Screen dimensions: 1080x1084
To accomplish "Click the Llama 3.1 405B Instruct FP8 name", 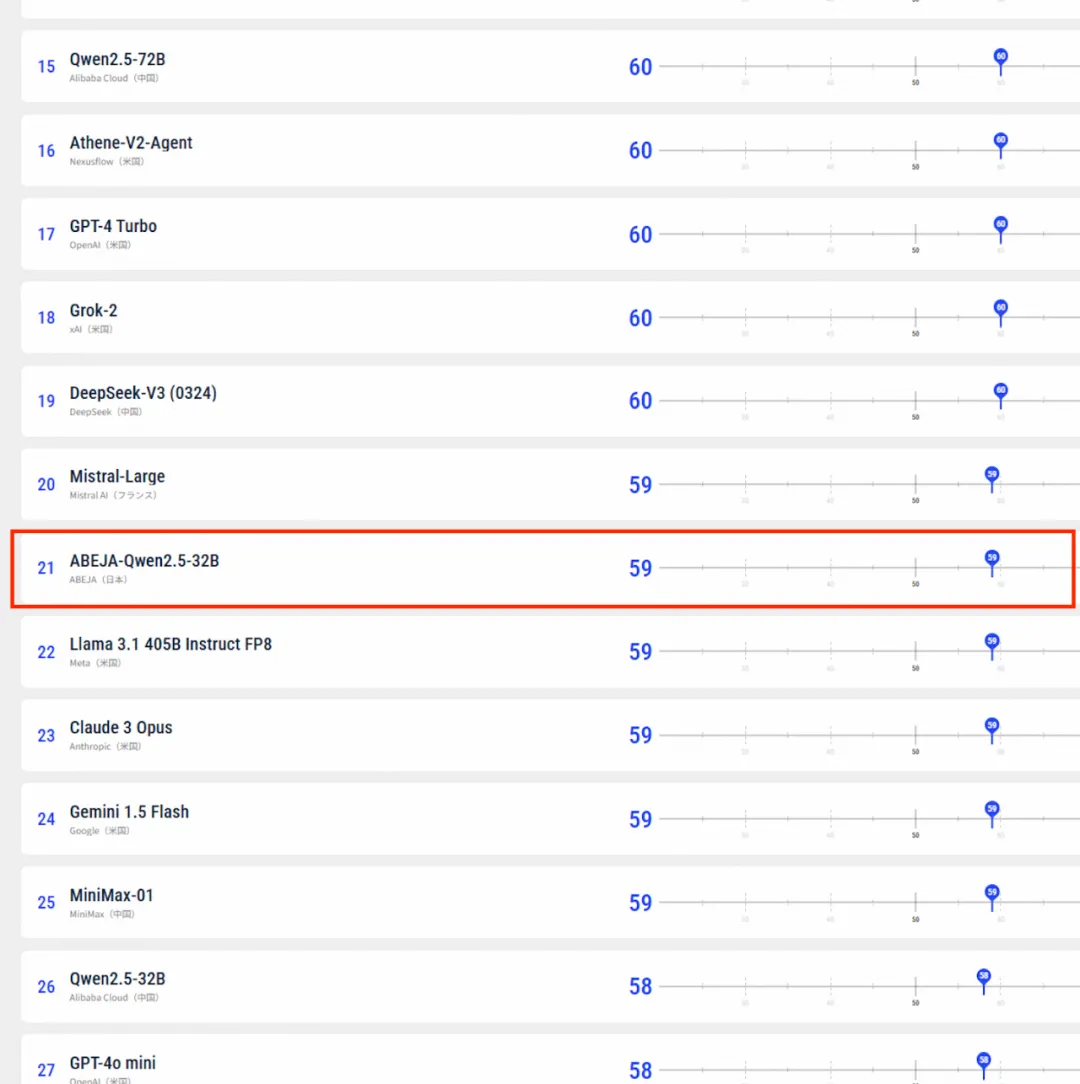I will (x=170, y=644).
